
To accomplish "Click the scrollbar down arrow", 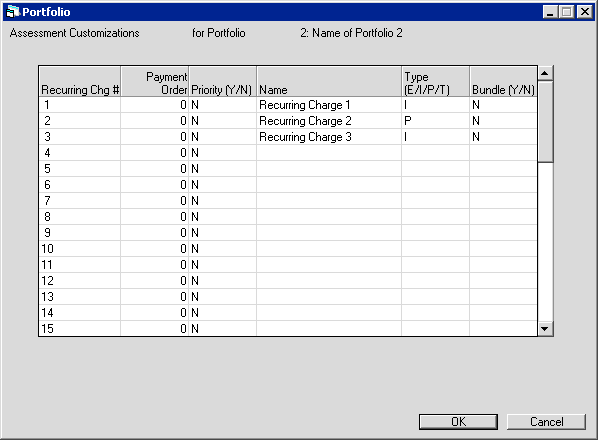I will click(x=545, y=329).
